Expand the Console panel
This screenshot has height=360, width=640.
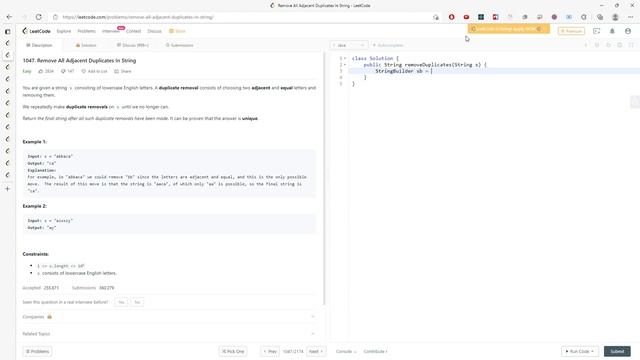(346, 351)
